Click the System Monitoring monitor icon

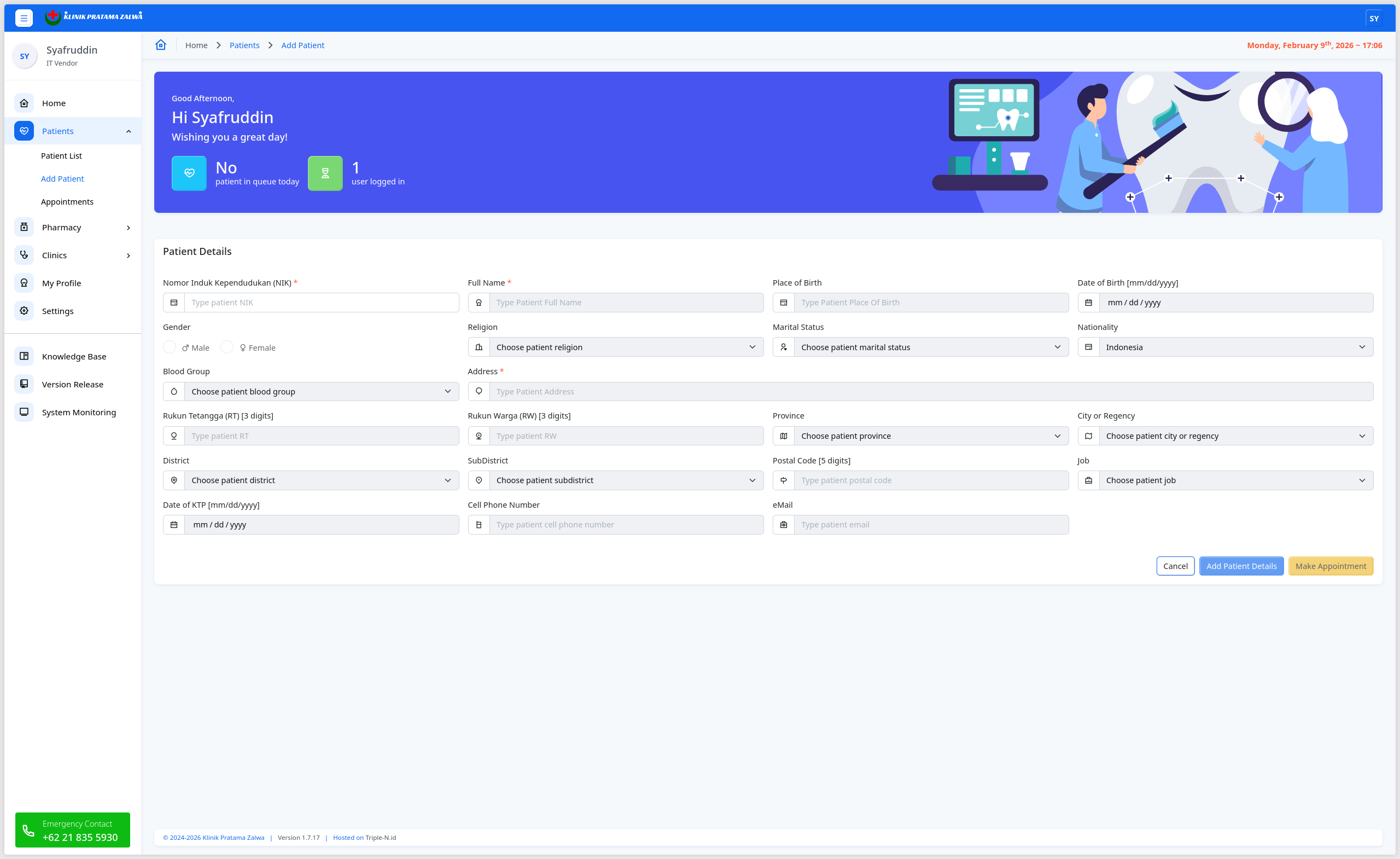tap(24, 412)
